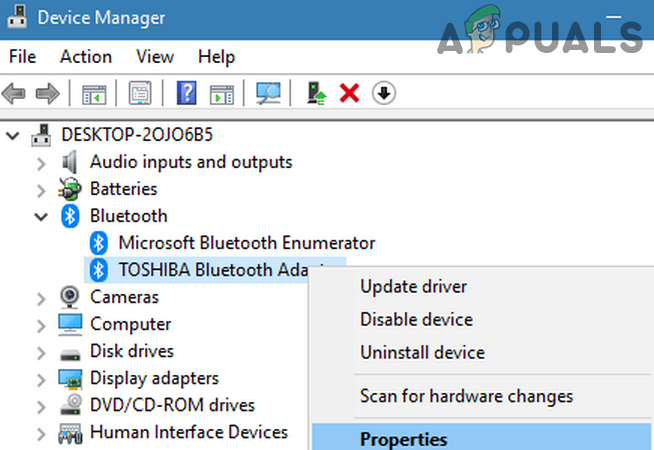The height and width of the screenshot is (450, 654).
Task: Click the DVD/CD-ROM drives icon
Action: [70, 405]
